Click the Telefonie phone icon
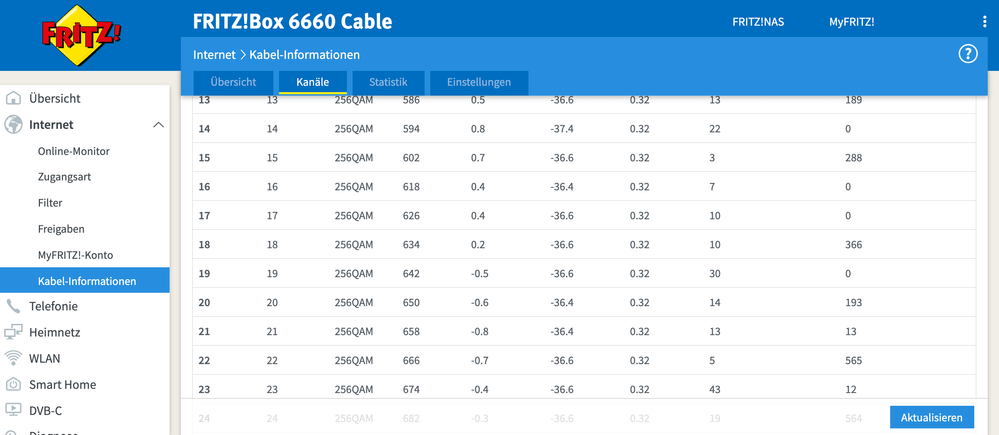Image resolution: width=999 pixels, height=435 pixels. pos(13,306)
